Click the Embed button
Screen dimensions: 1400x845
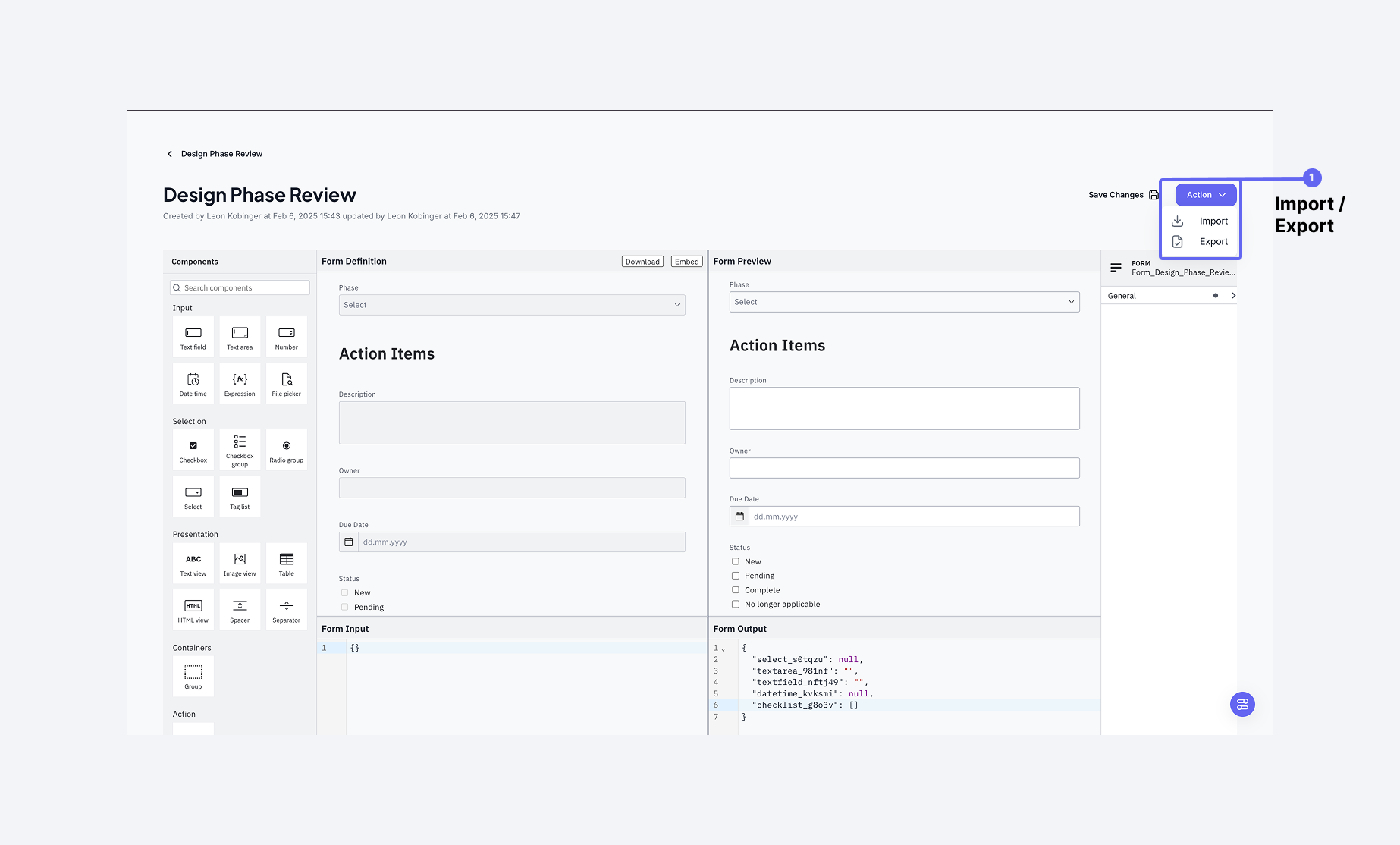(686, 261)
